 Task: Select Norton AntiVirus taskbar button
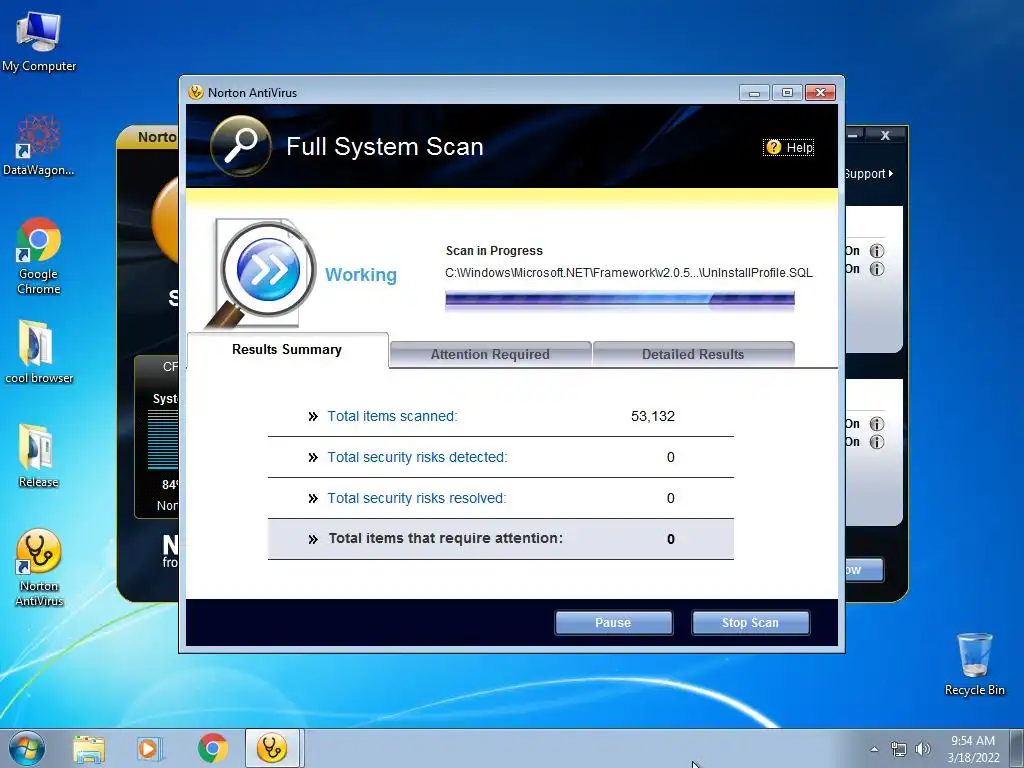pos(272,748)
